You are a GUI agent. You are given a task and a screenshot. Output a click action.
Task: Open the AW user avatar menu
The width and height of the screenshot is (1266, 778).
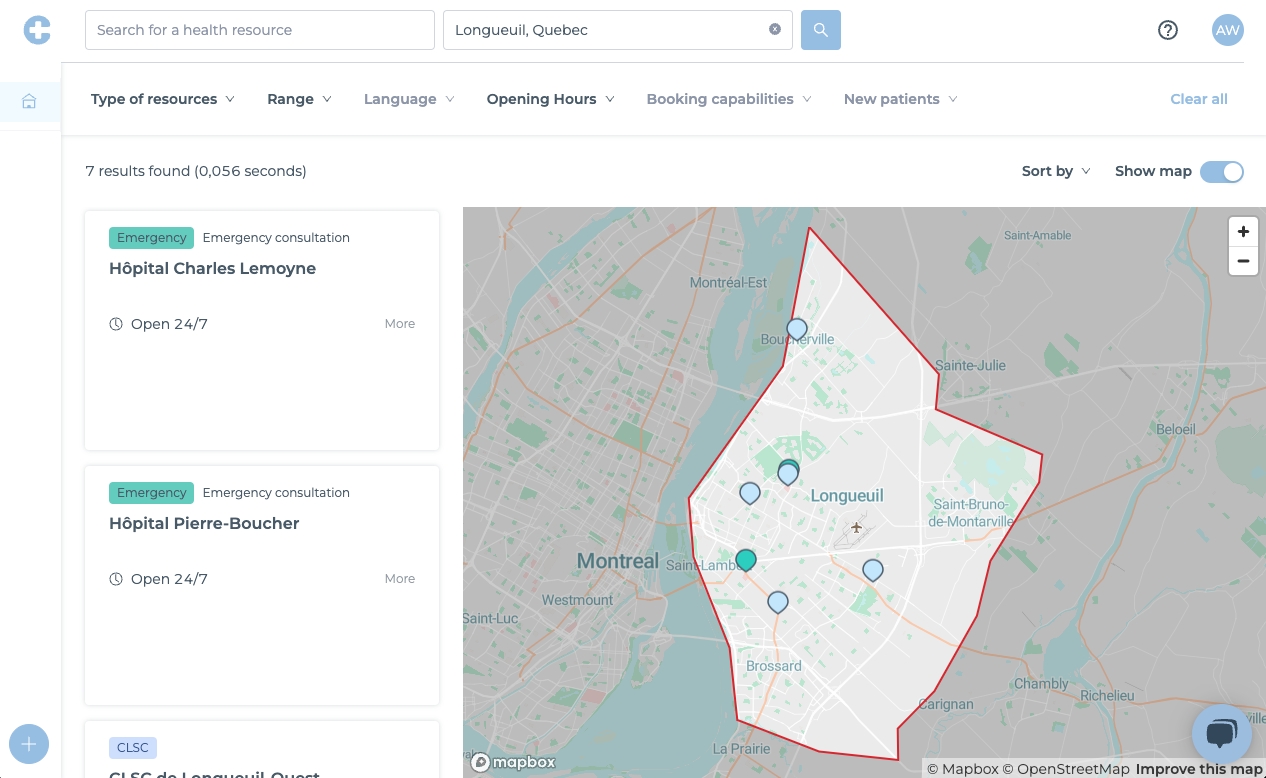1227,30
